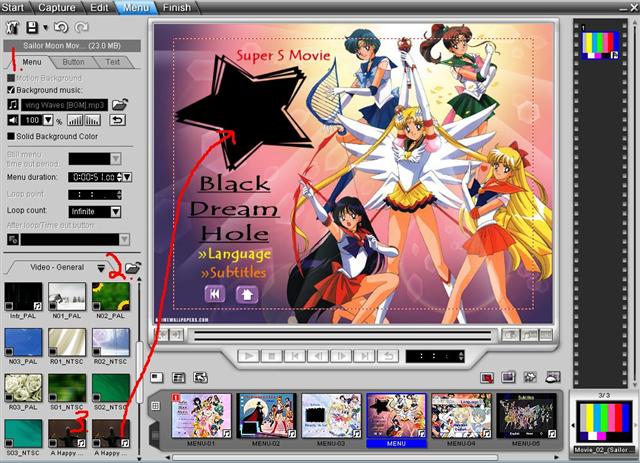Image resolution: width=640 pixels, height=463 pixels.
Task: Reset the audio settings with the return-arrow button
Action: click(118, 120)
